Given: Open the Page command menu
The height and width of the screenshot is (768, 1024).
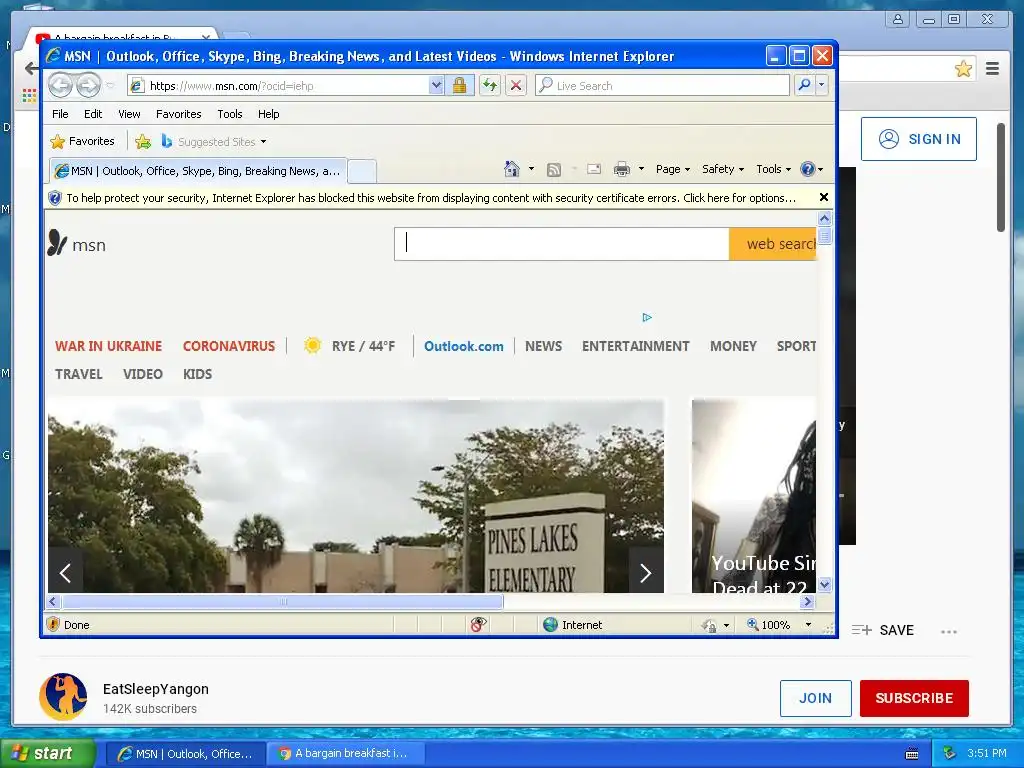Looking at the screenshot, I should point(673,169).
